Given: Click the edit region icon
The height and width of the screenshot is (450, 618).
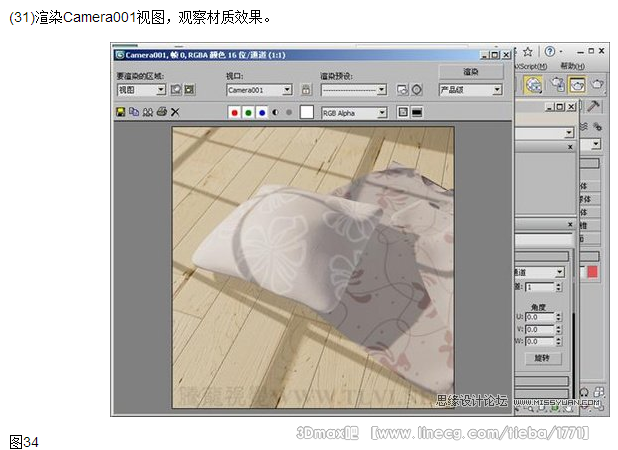Looking at the screenshot, I should [176, 90].
